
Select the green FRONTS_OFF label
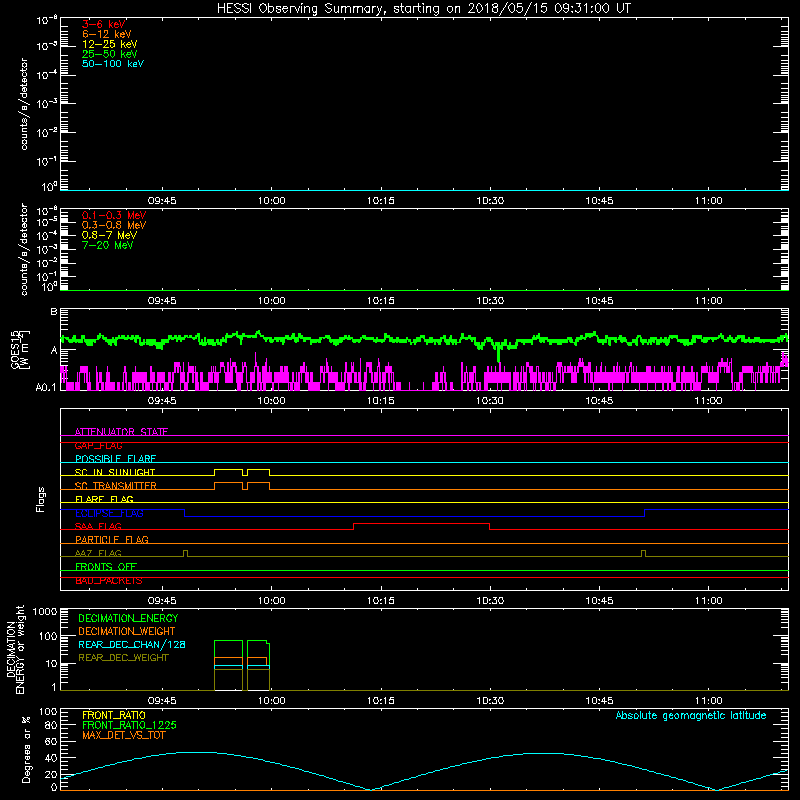coord(106,566)
